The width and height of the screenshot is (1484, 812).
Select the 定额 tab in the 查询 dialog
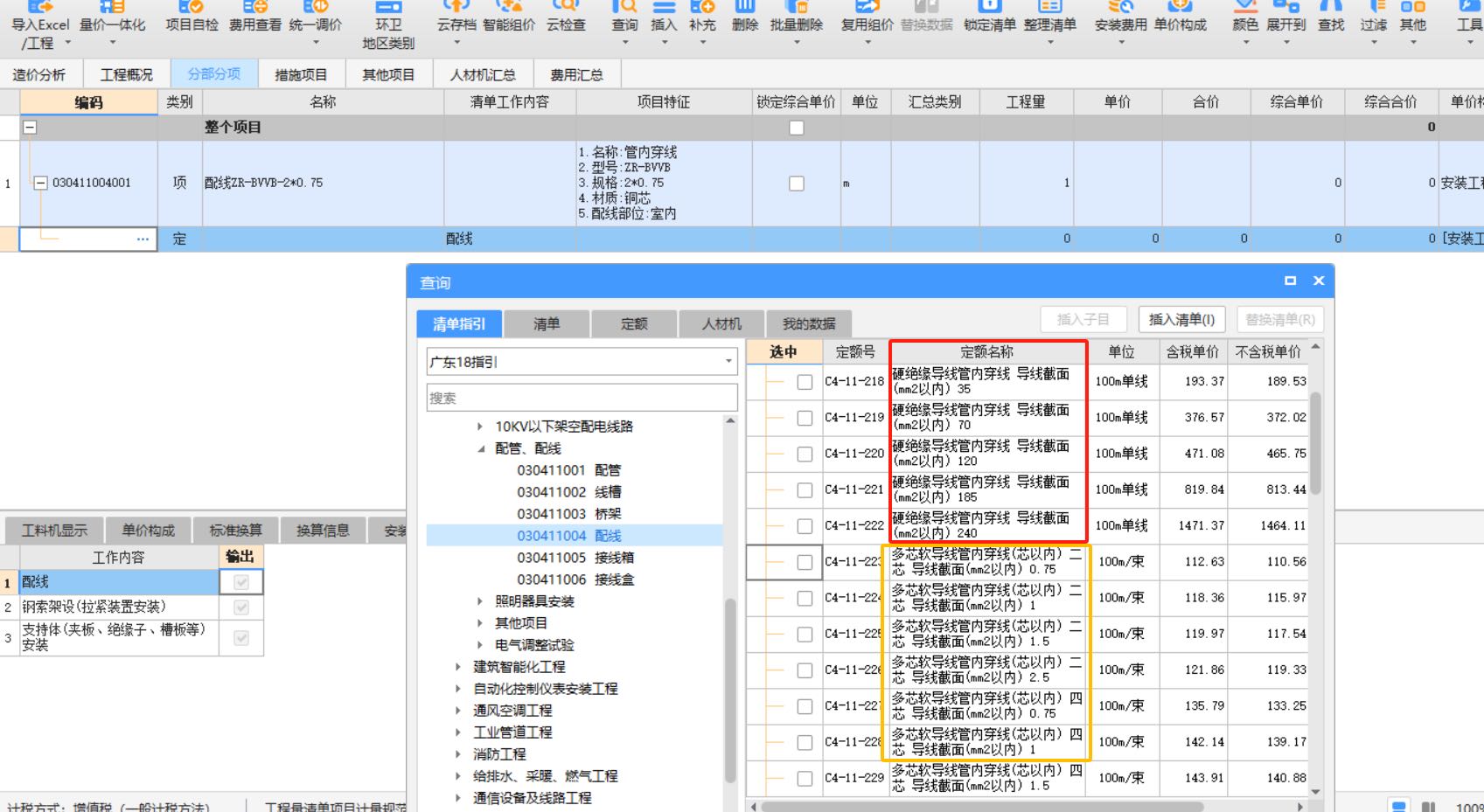pyautogui.click(x=634, y=324)
